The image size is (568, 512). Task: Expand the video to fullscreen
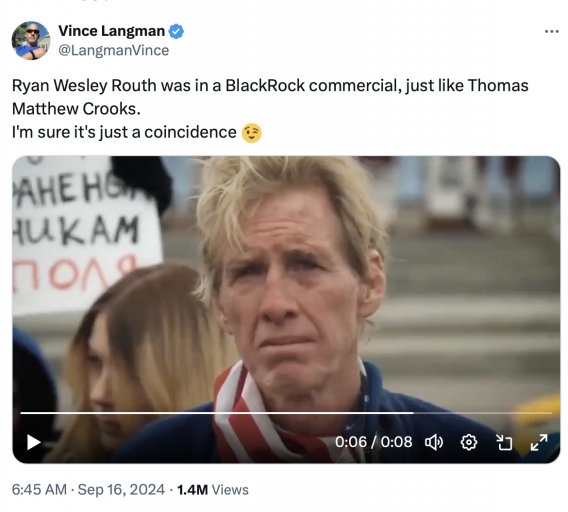tap(539, 442)
